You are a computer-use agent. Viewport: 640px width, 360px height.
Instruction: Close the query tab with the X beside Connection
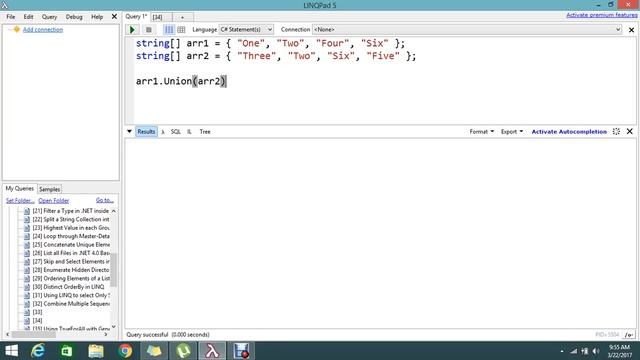click(631, 30)
